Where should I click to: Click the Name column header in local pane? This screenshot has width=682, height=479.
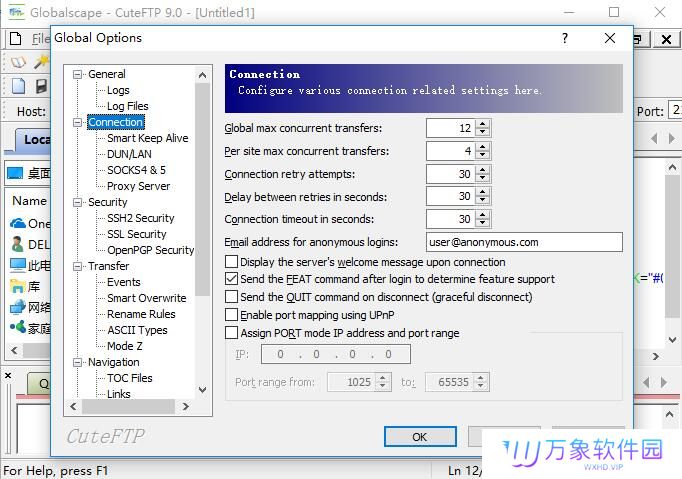[29, 201]
